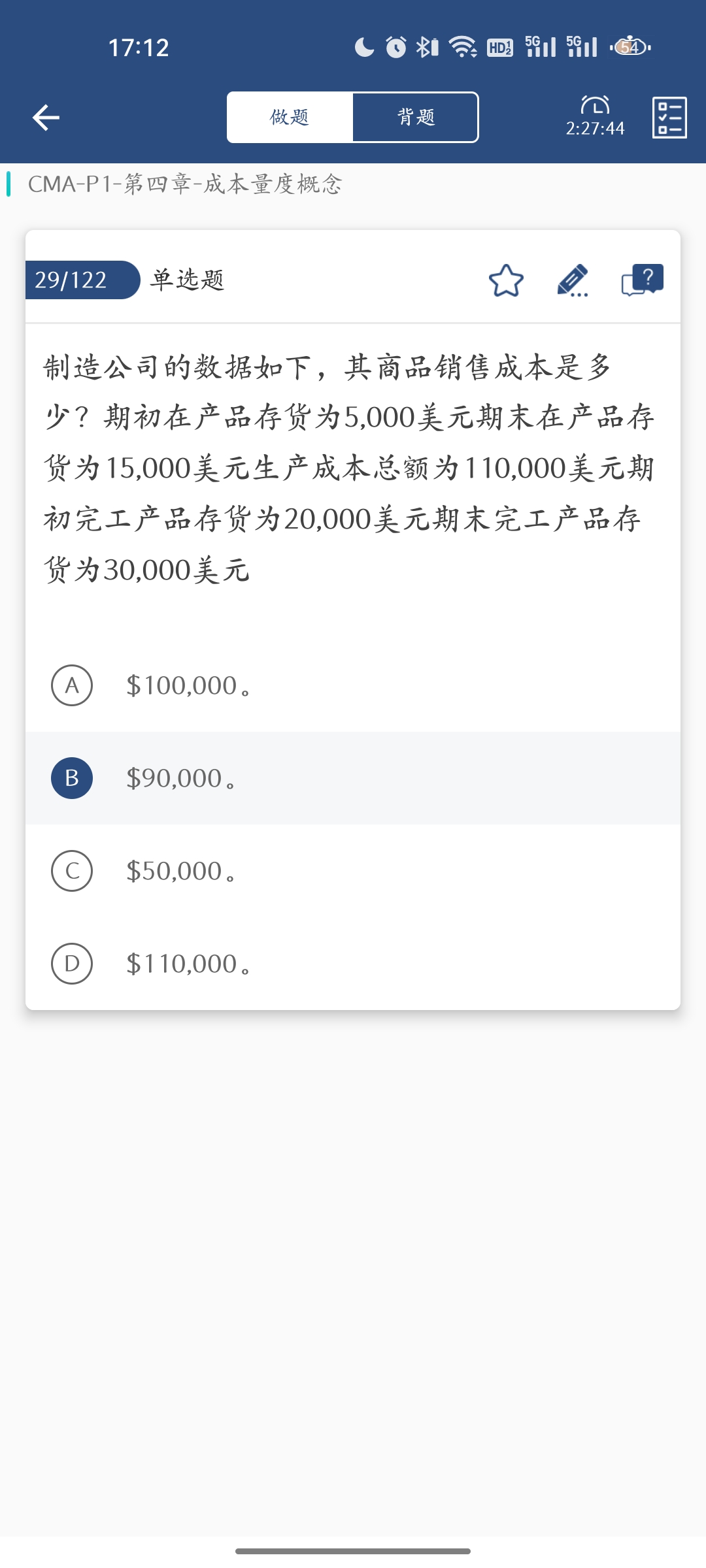Tap the Wi-Fi status bar icon
The image size is (706, 1568).
pyautogui.click(x=462, y=47)
